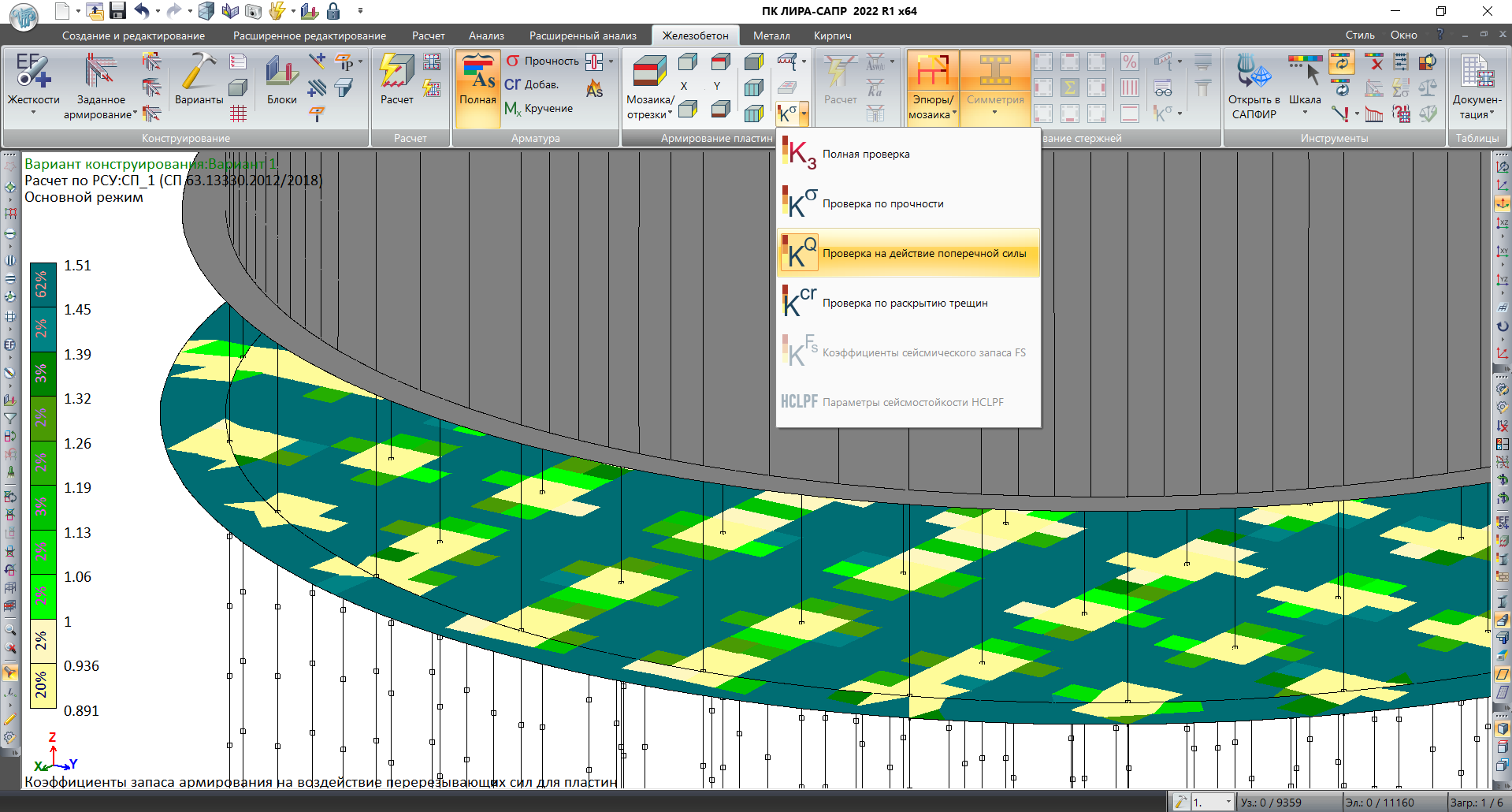
Task: Open the Окно menu in the title area
Action: coord(1403,35)
